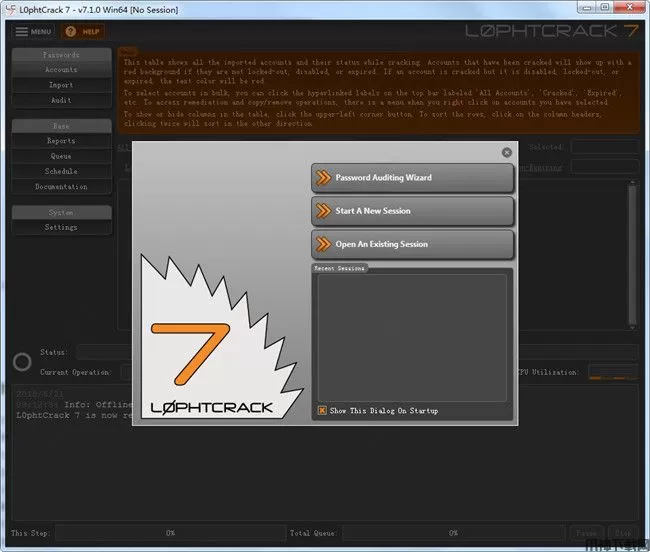650x552 pixels.
Task: Open the Documentation sidebar item
Action: pyautogui.click(x=61, y=186)
